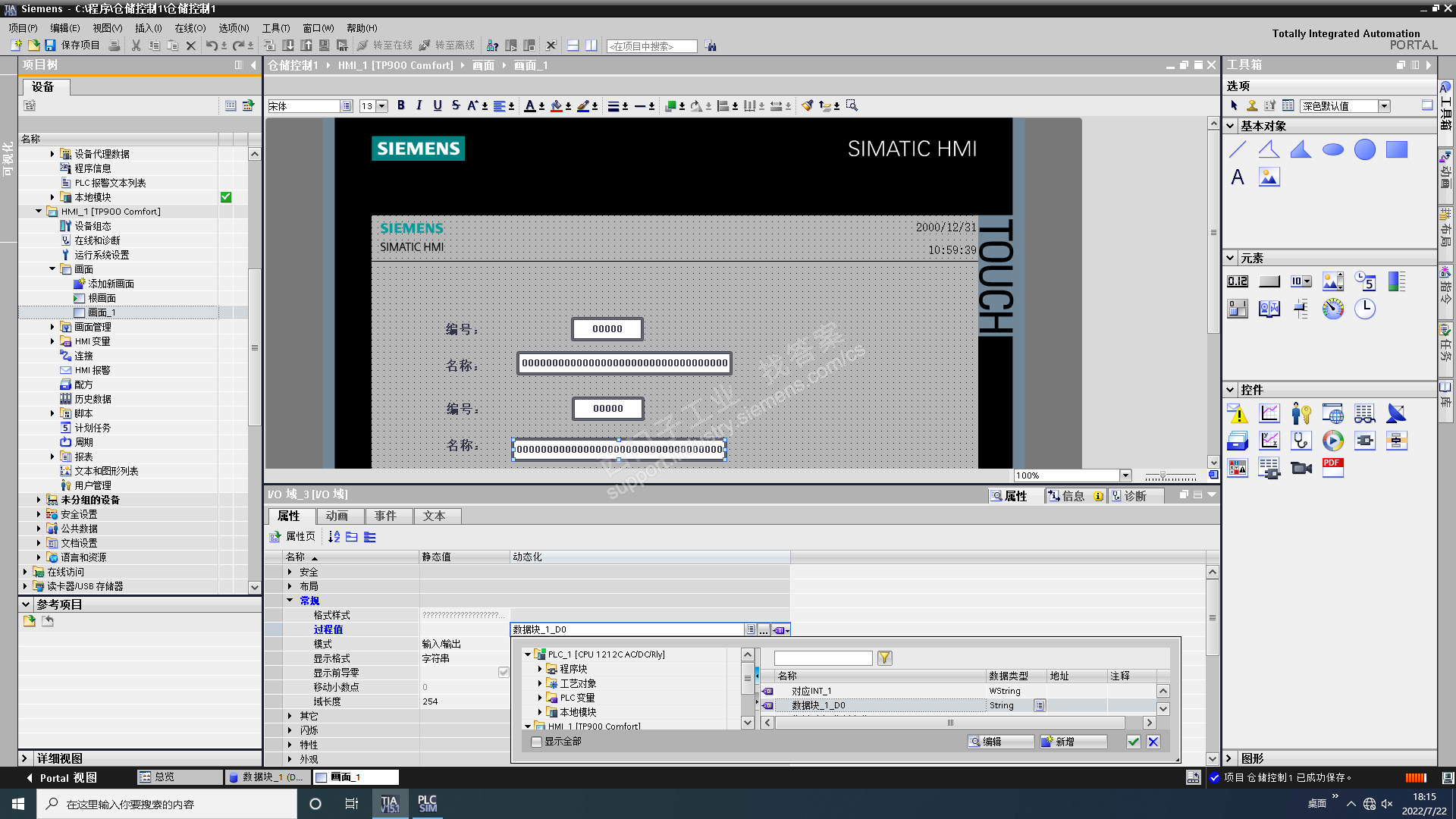
Task: Select the Circle basic object tool
Action: point(1364,149)
